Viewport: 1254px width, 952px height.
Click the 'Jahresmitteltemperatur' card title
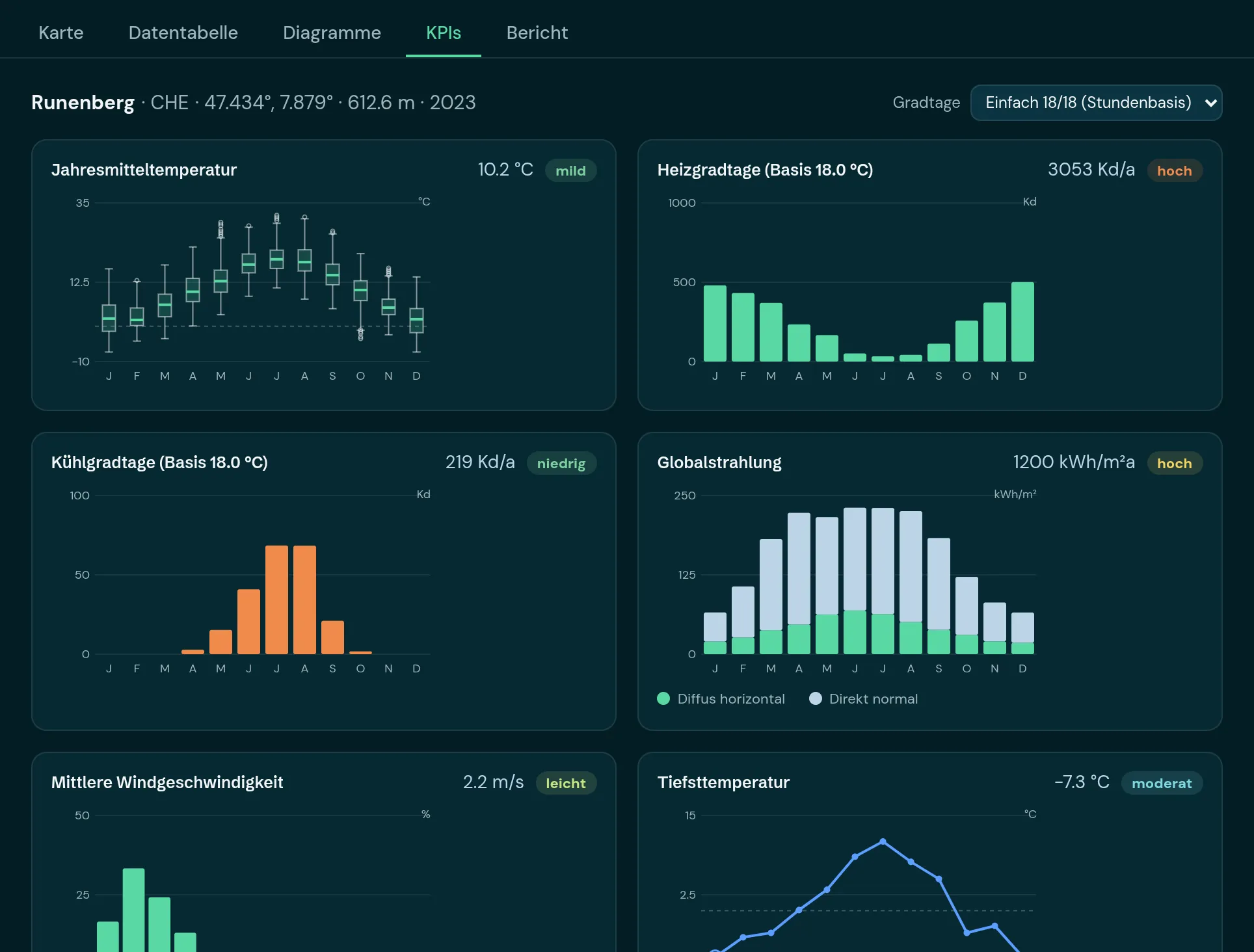(144, 170)
